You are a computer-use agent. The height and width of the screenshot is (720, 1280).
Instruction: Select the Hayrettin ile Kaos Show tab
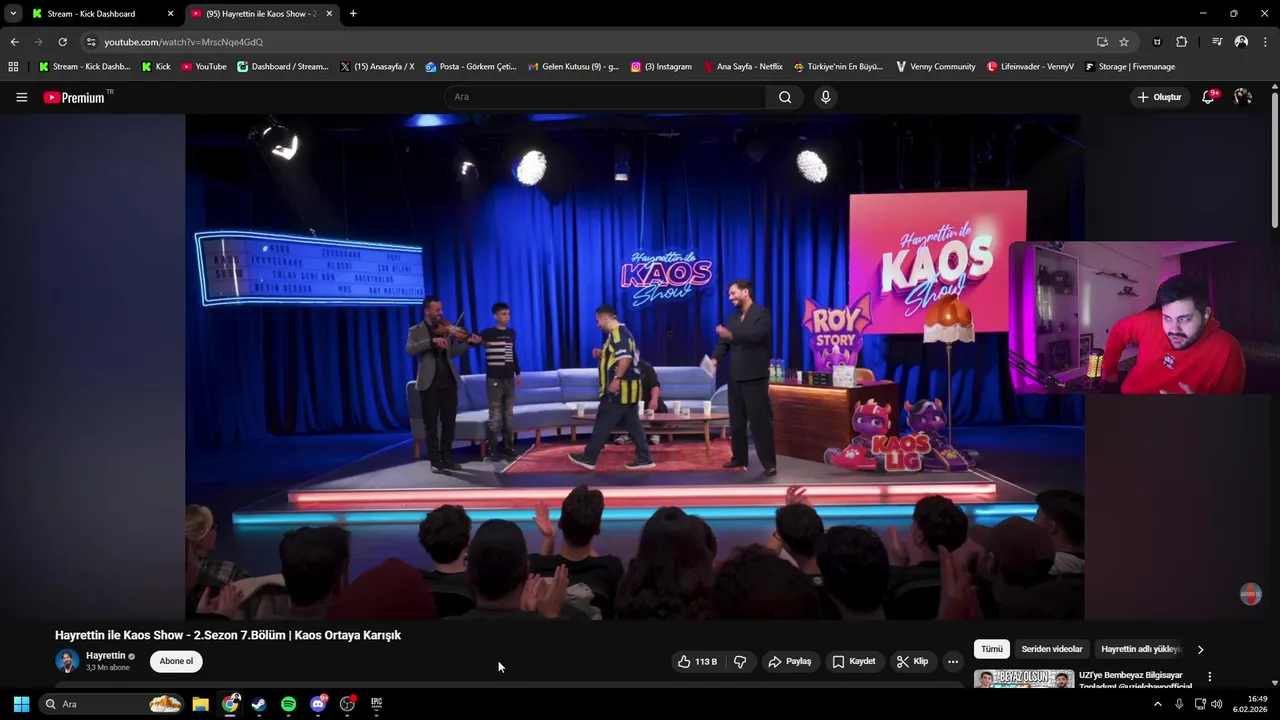point(260,14)
